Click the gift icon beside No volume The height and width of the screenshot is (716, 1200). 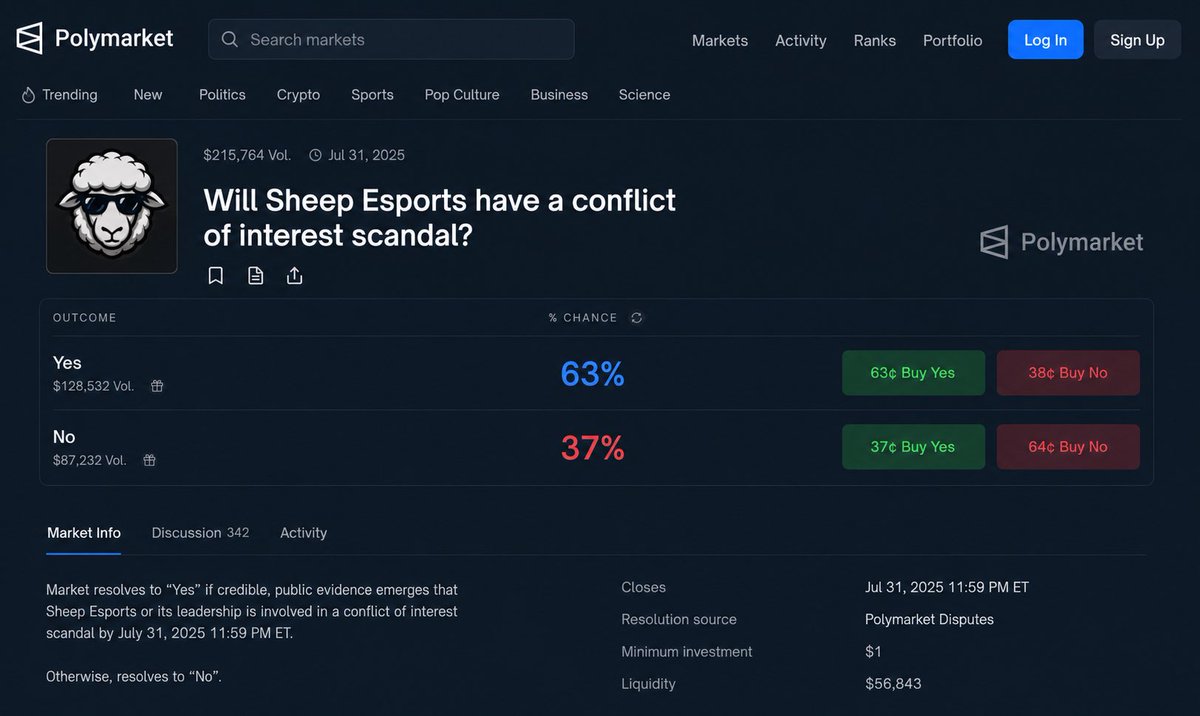[149, 460]
